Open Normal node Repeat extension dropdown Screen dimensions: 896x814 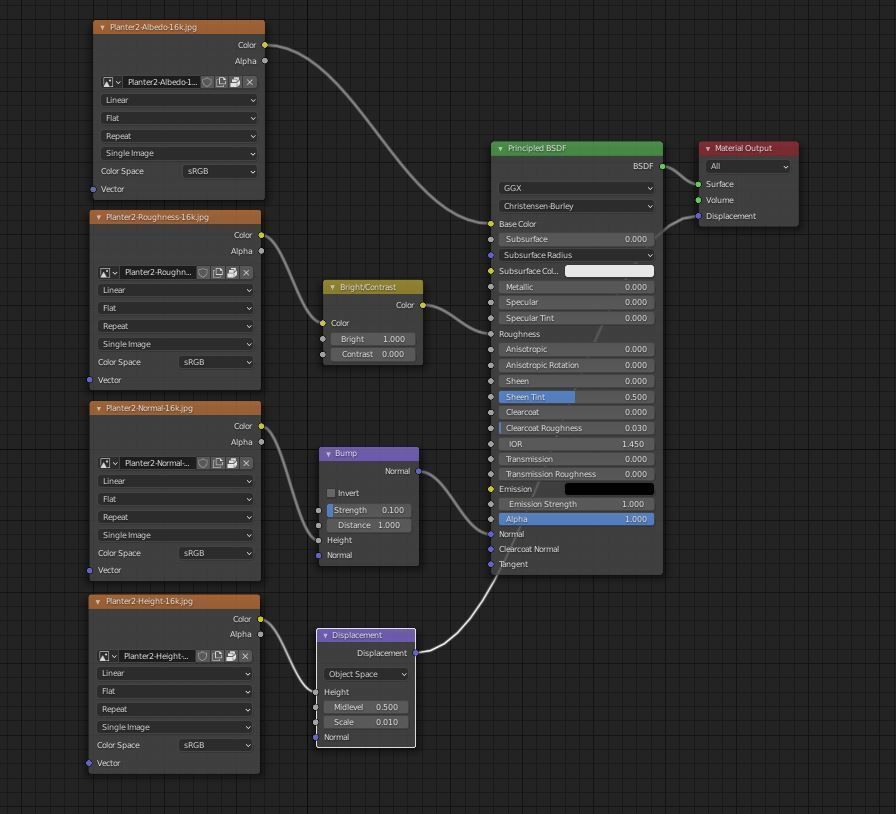tap(176, 517)
